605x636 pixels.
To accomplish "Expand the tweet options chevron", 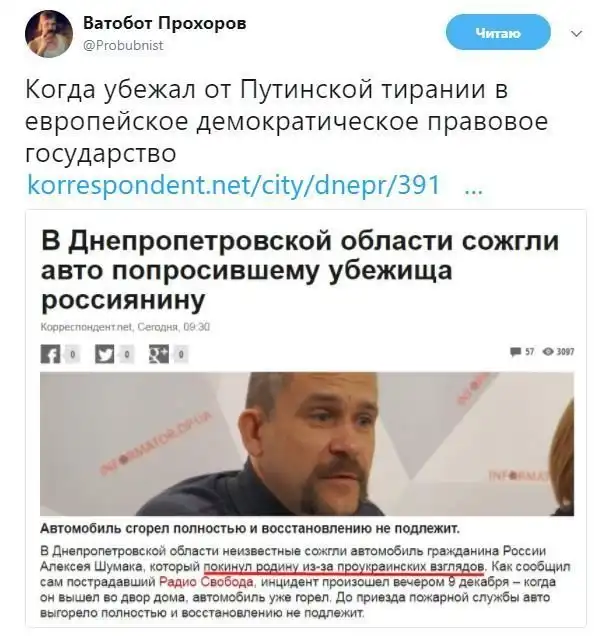I will click(576, 34).
